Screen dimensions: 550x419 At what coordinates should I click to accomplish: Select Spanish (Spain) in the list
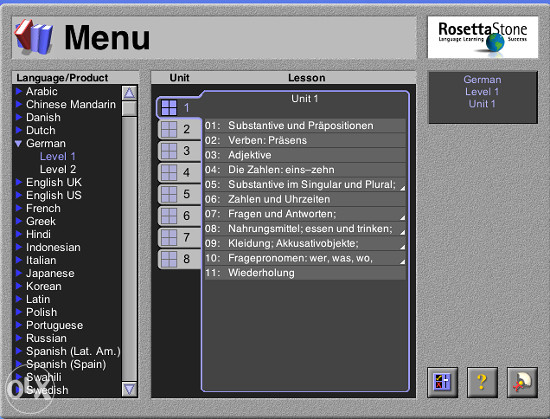[x=66, y=364]
